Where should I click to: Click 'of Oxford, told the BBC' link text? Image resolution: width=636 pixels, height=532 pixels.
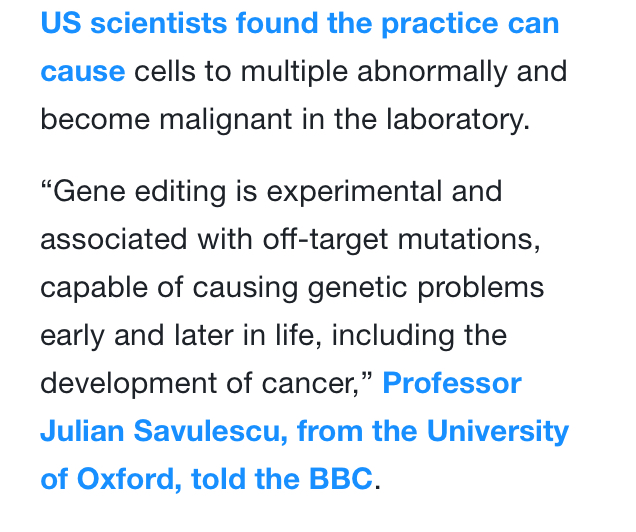click(x=206, y=479)
